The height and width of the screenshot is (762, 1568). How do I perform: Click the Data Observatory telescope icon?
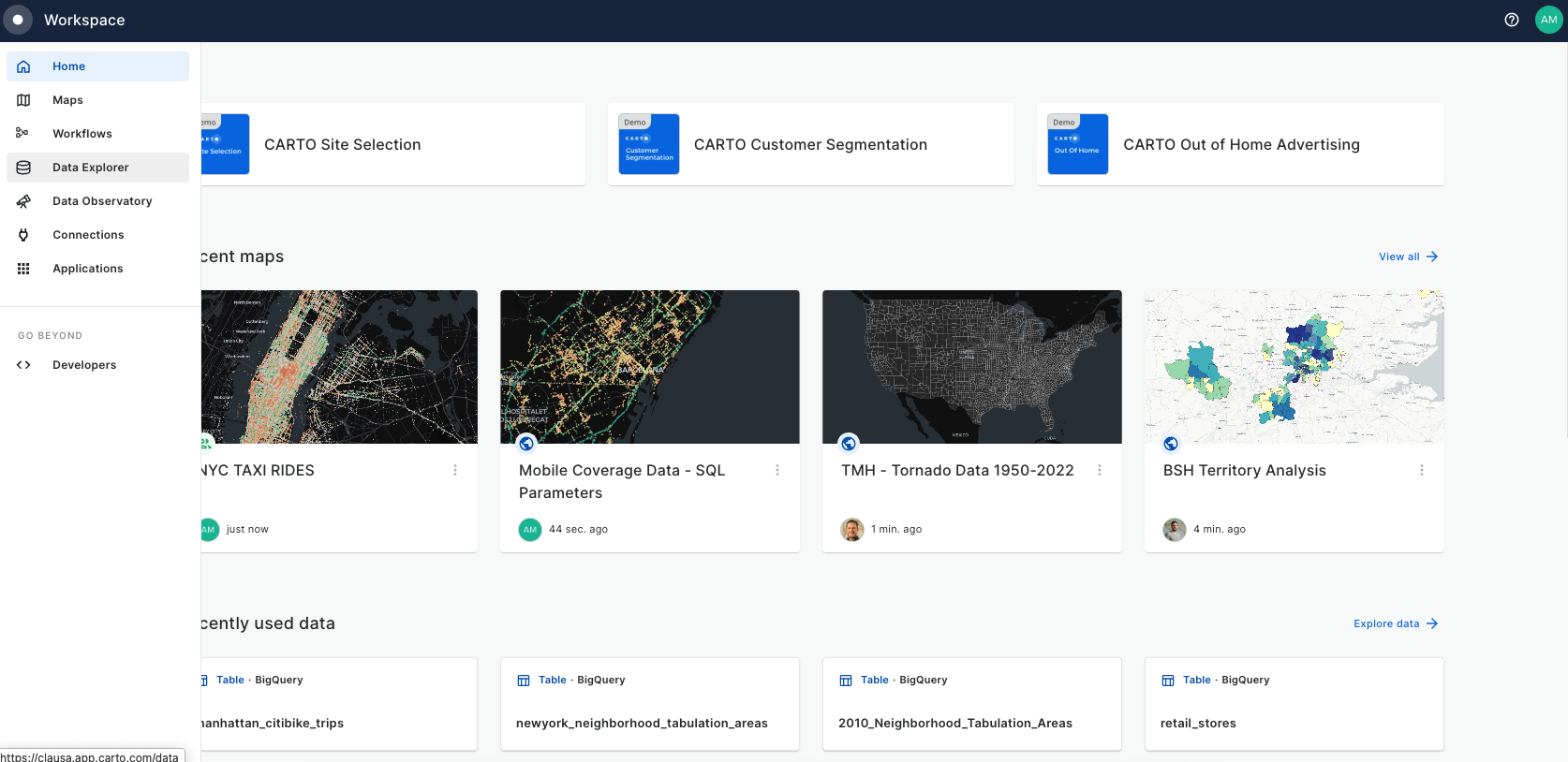coord(23,201)
